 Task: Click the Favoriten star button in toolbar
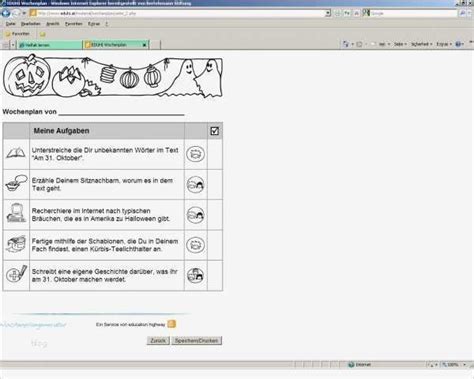click(18, 34)
